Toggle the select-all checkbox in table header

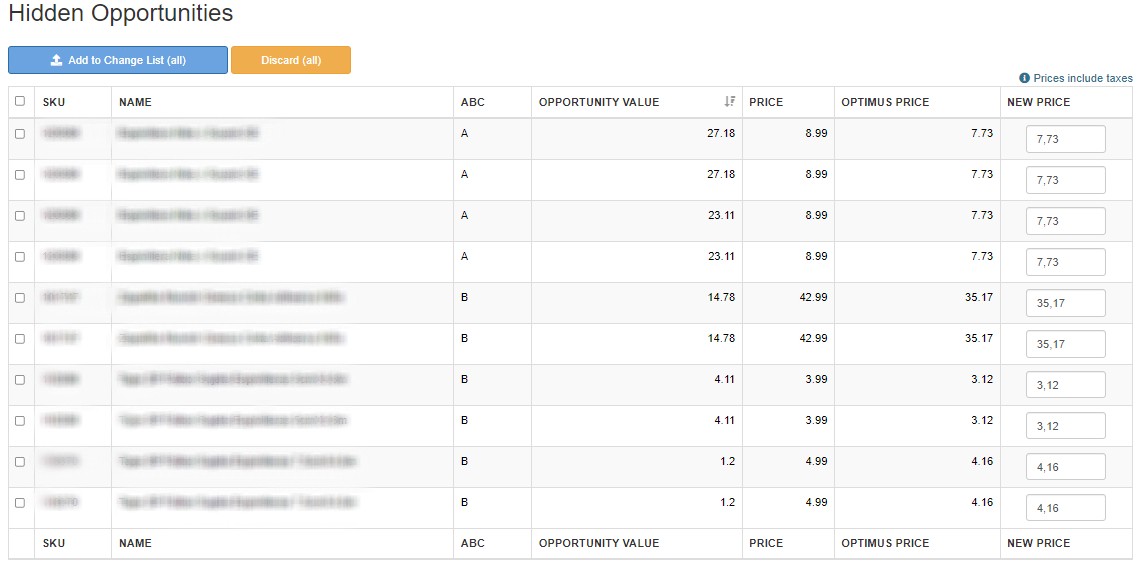(20, 101)
